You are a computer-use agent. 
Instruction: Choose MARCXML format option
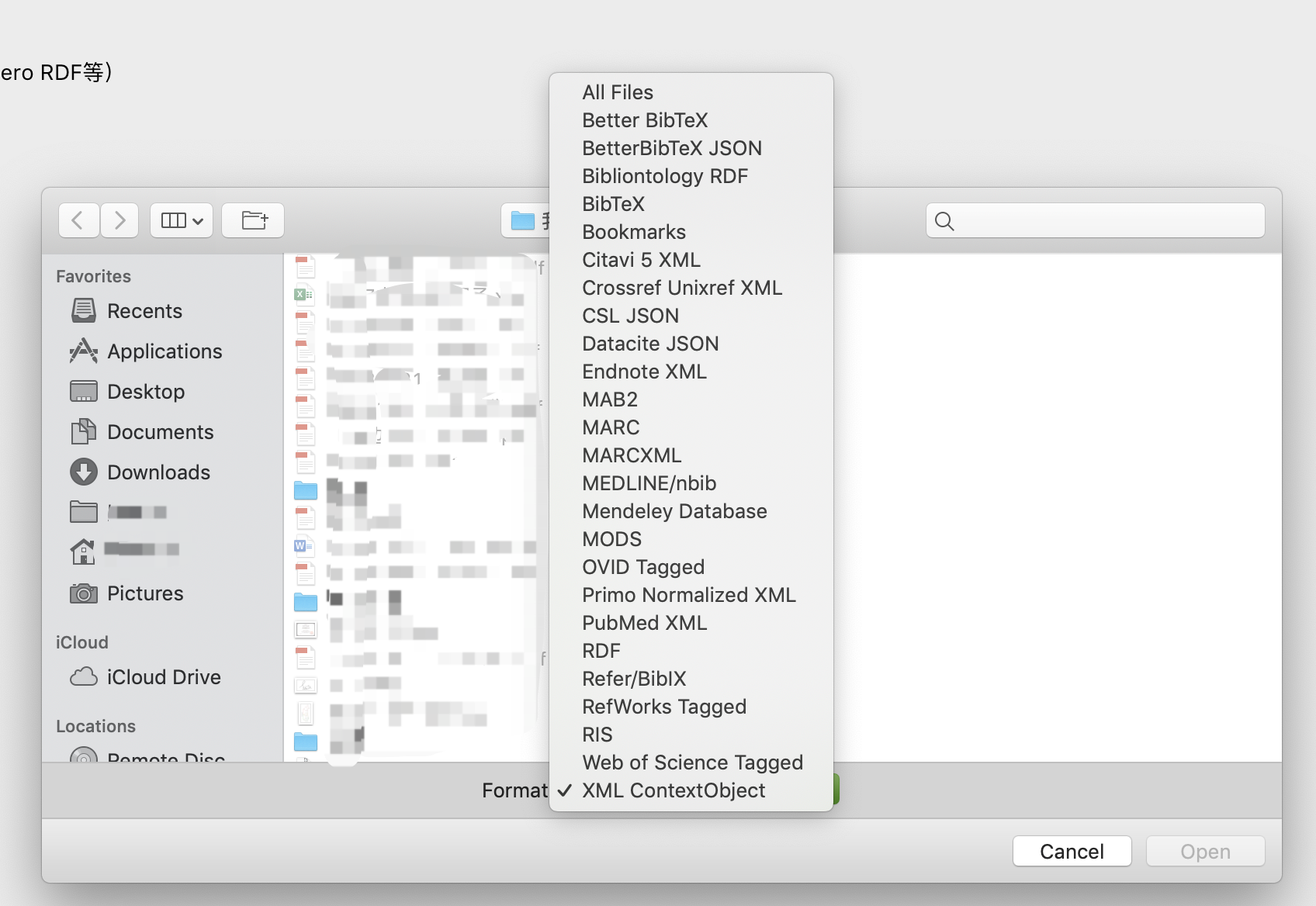pyautogui.click(x=691, y=455)
